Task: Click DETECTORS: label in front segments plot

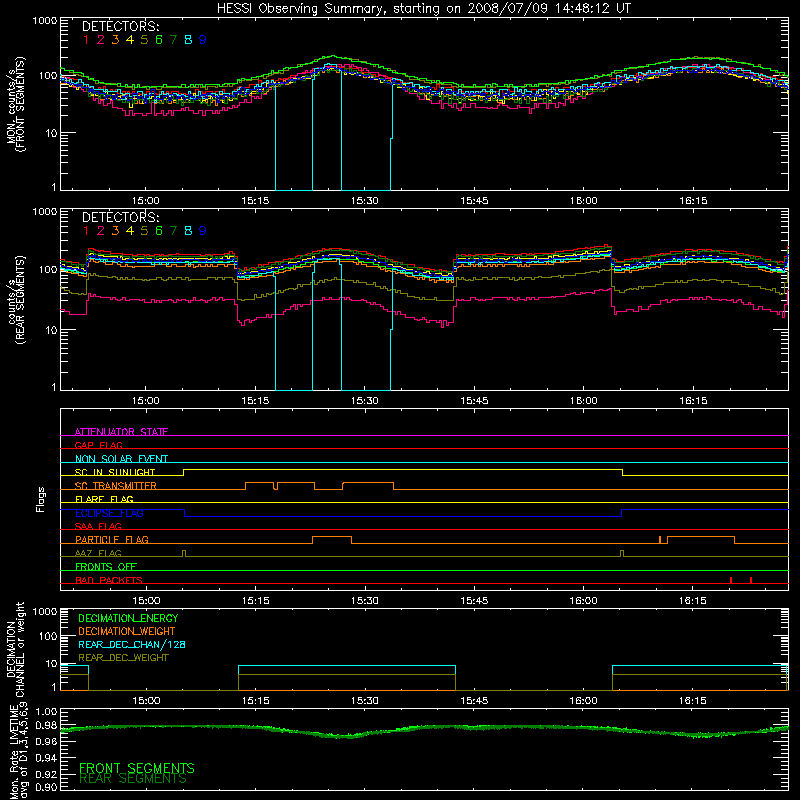Action: click(120, 26)
